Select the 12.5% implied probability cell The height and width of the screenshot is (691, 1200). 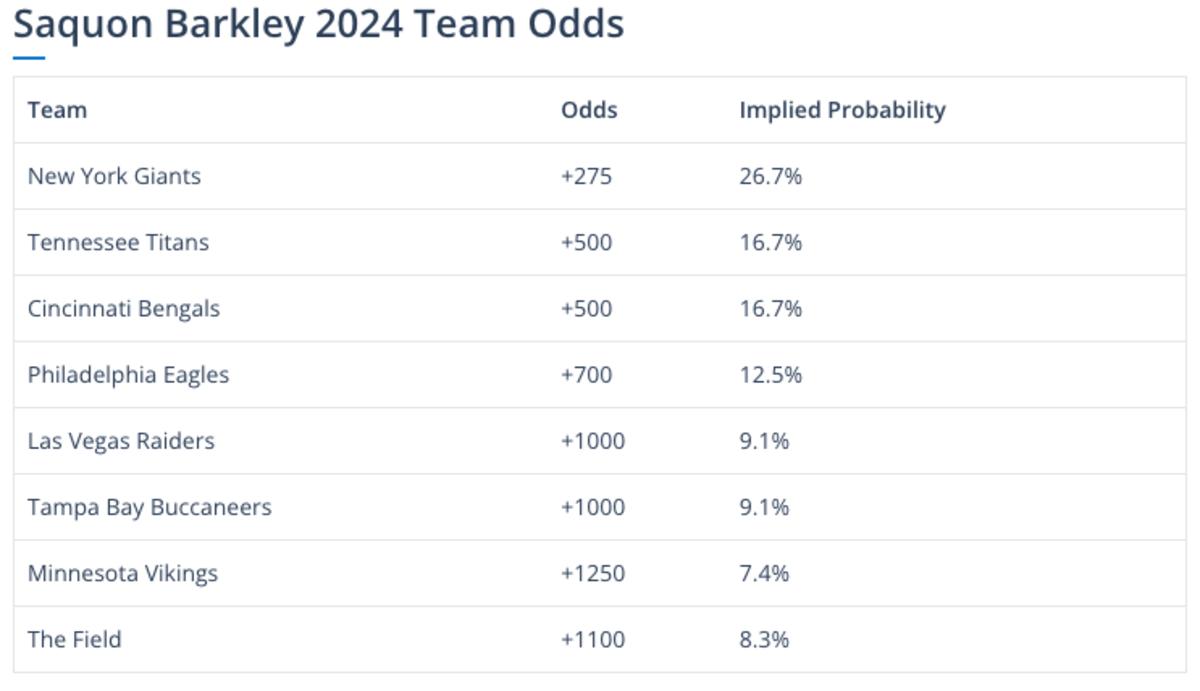(770, 375)
